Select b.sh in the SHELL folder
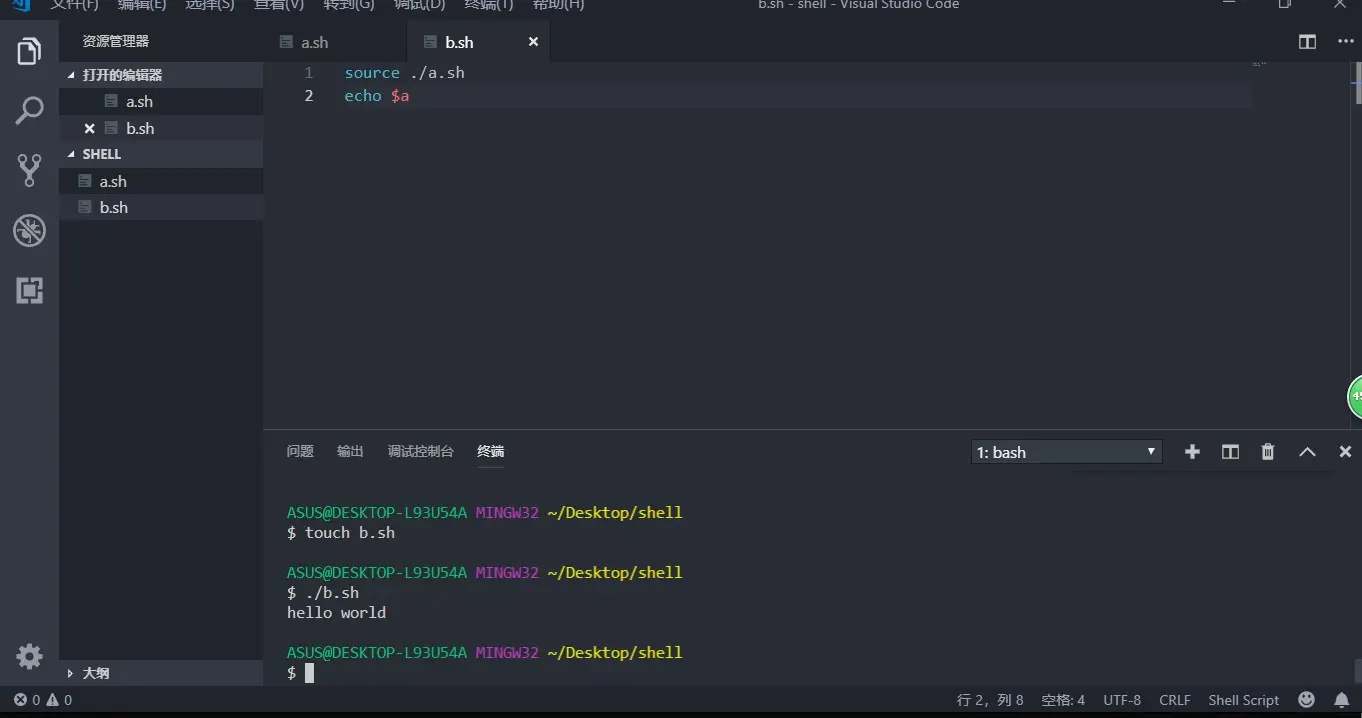Screen dimensions: 1362x718 pyautogui.click(x=160, y=207)
